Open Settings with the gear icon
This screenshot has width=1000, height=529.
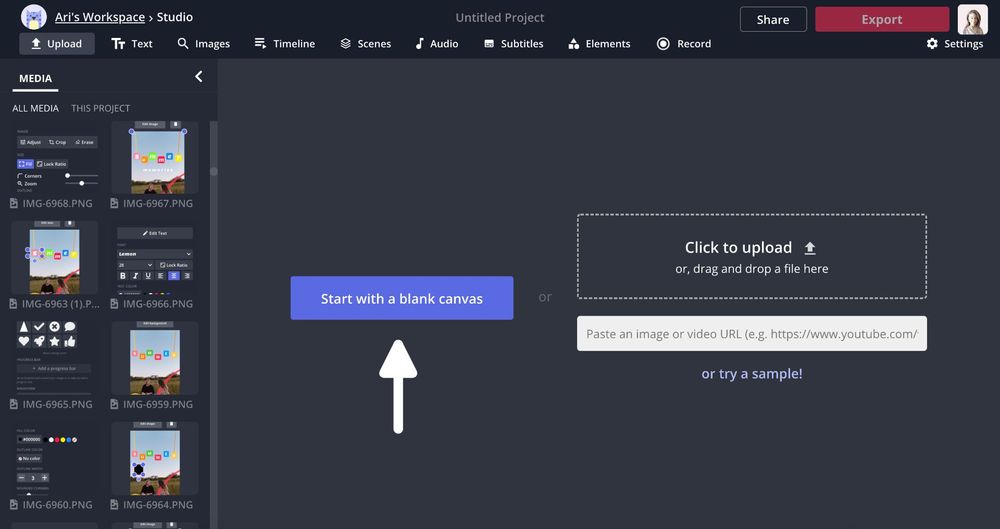[x=954, y=44]
